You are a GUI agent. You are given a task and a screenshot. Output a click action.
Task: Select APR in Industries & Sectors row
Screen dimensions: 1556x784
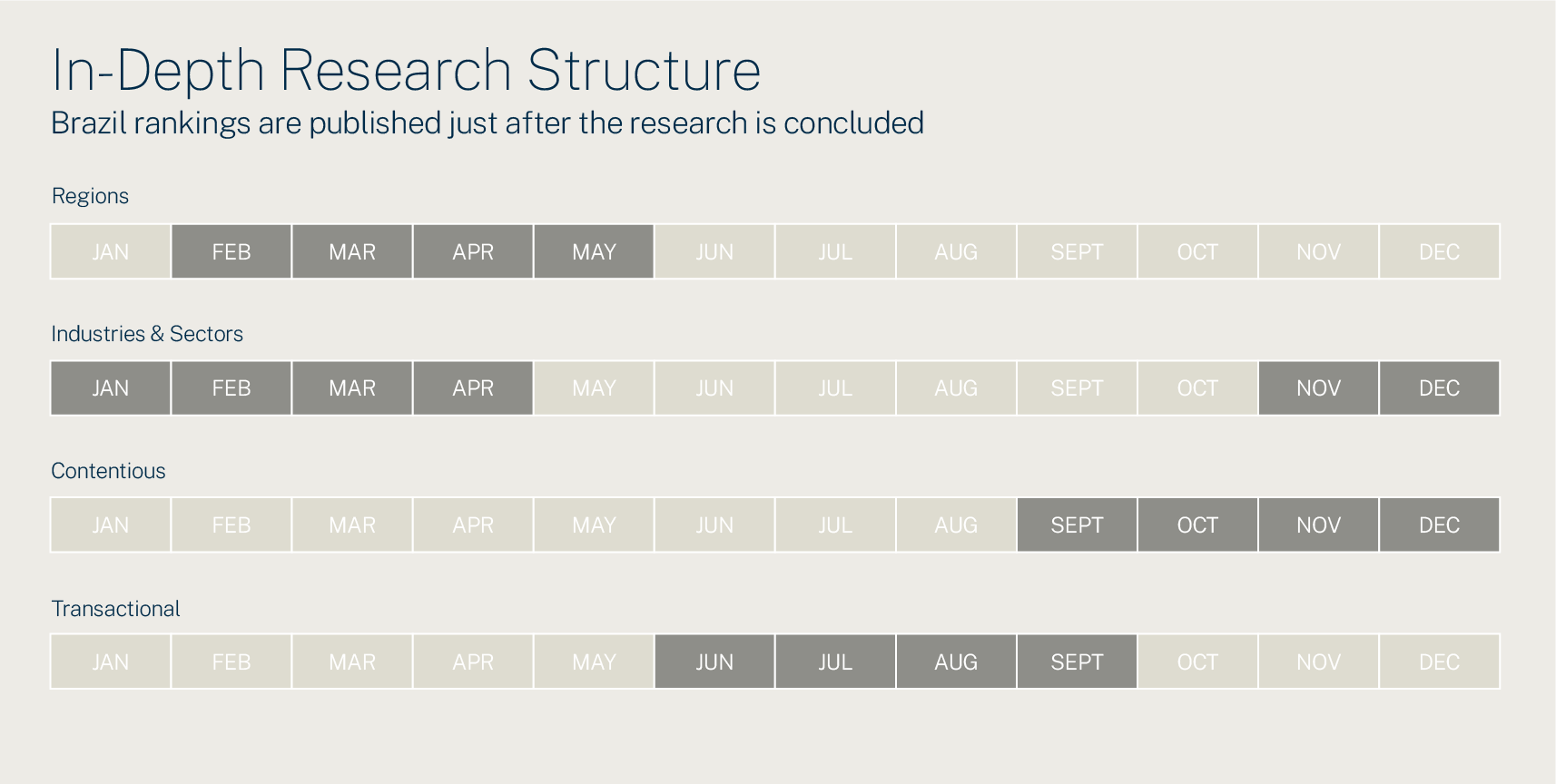473,388
